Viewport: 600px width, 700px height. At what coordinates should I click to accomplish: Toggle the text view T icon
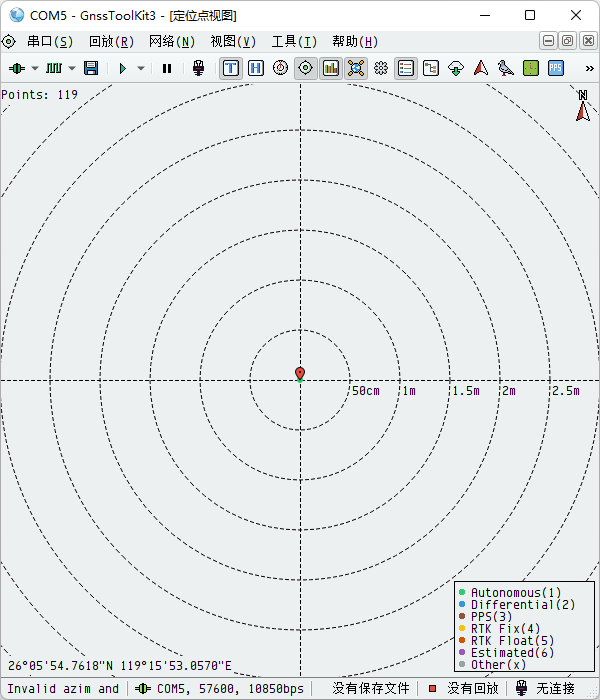click(x=231, y=68)
